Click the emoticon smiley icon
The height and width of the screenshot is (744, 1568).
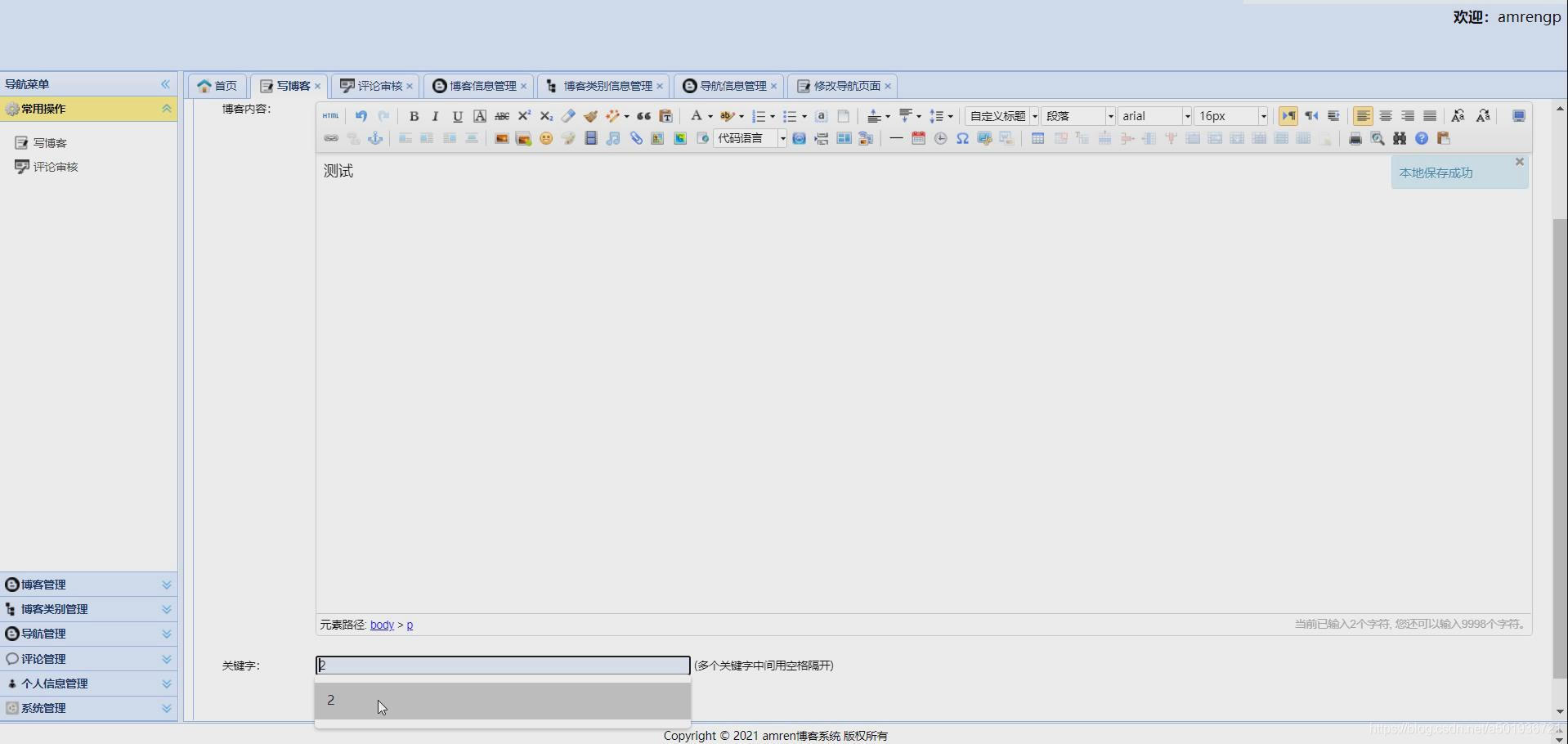tap(546, 138)
